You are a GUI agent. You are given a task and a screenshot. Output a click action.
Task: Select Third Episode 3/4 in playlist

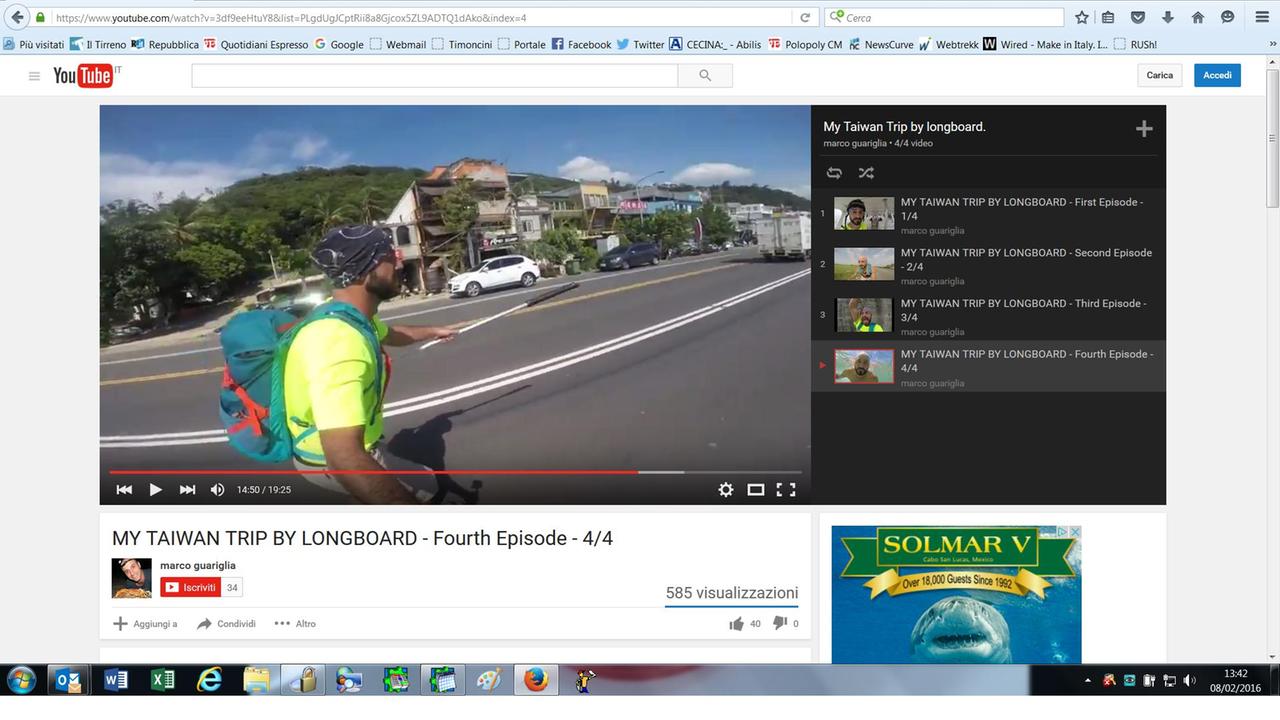[988, 315]
